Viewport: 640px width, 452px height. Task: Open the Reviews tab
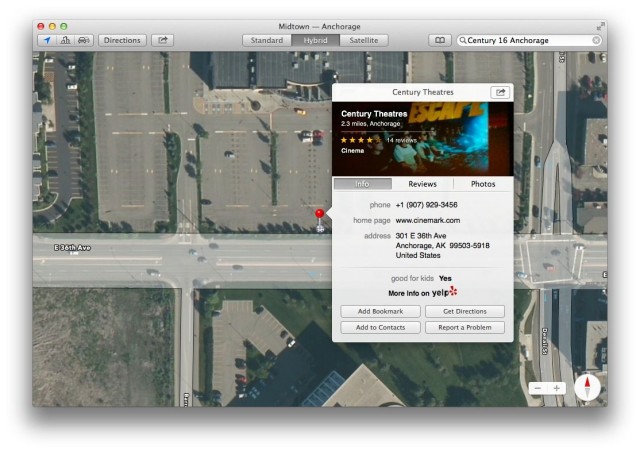(422, 184)
